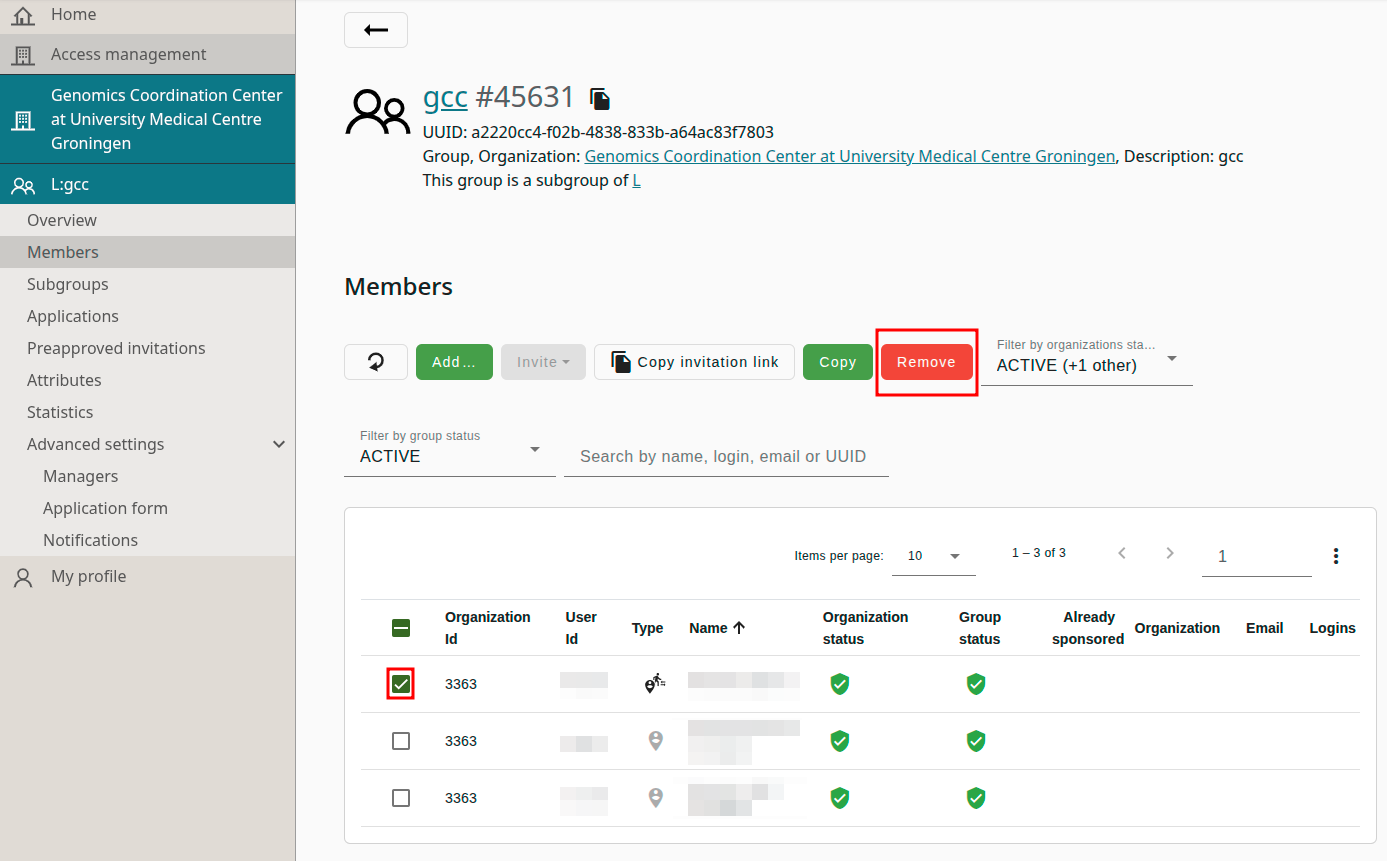Screen dimensions: 1387x861
Task: Click the Copy invitation link button
Action: (x=694, y=362)
